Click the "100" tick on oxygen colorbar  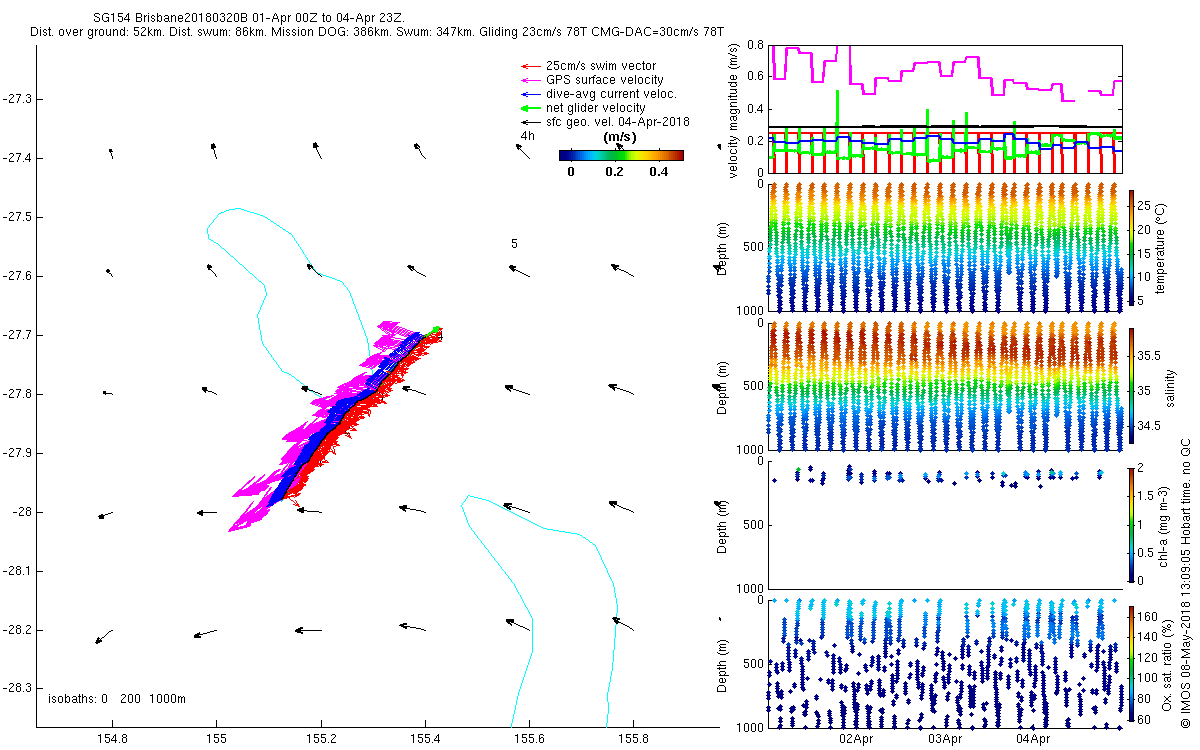[x=1148, y=677]
